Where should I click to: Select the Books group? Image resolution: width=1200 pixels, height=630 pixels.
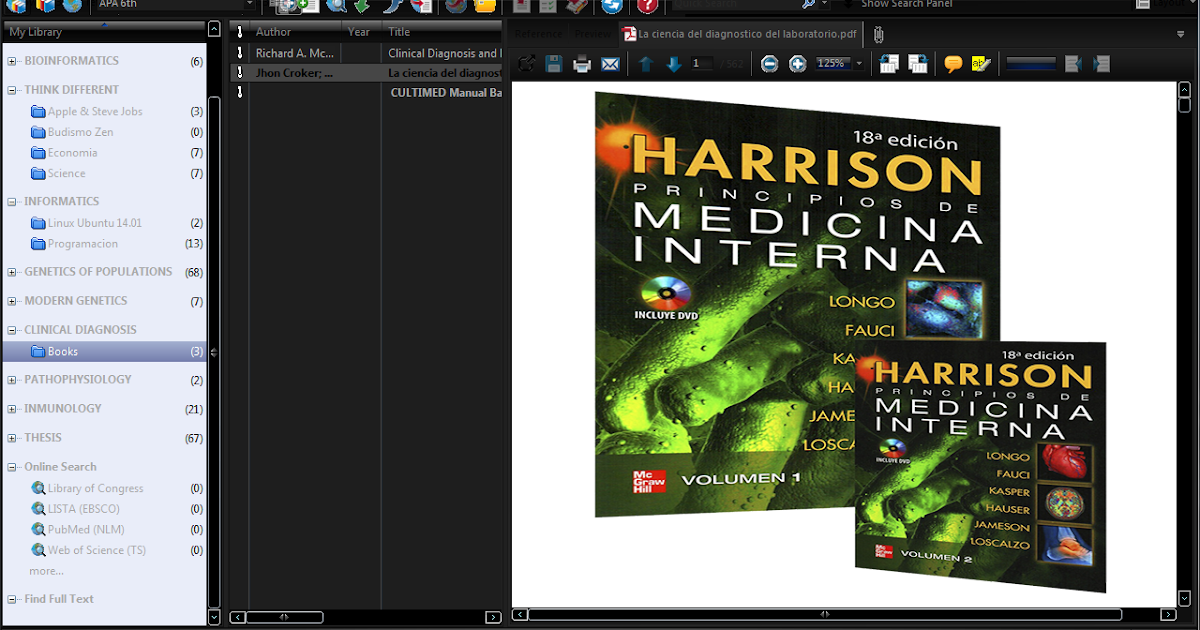tap(104, 351)
